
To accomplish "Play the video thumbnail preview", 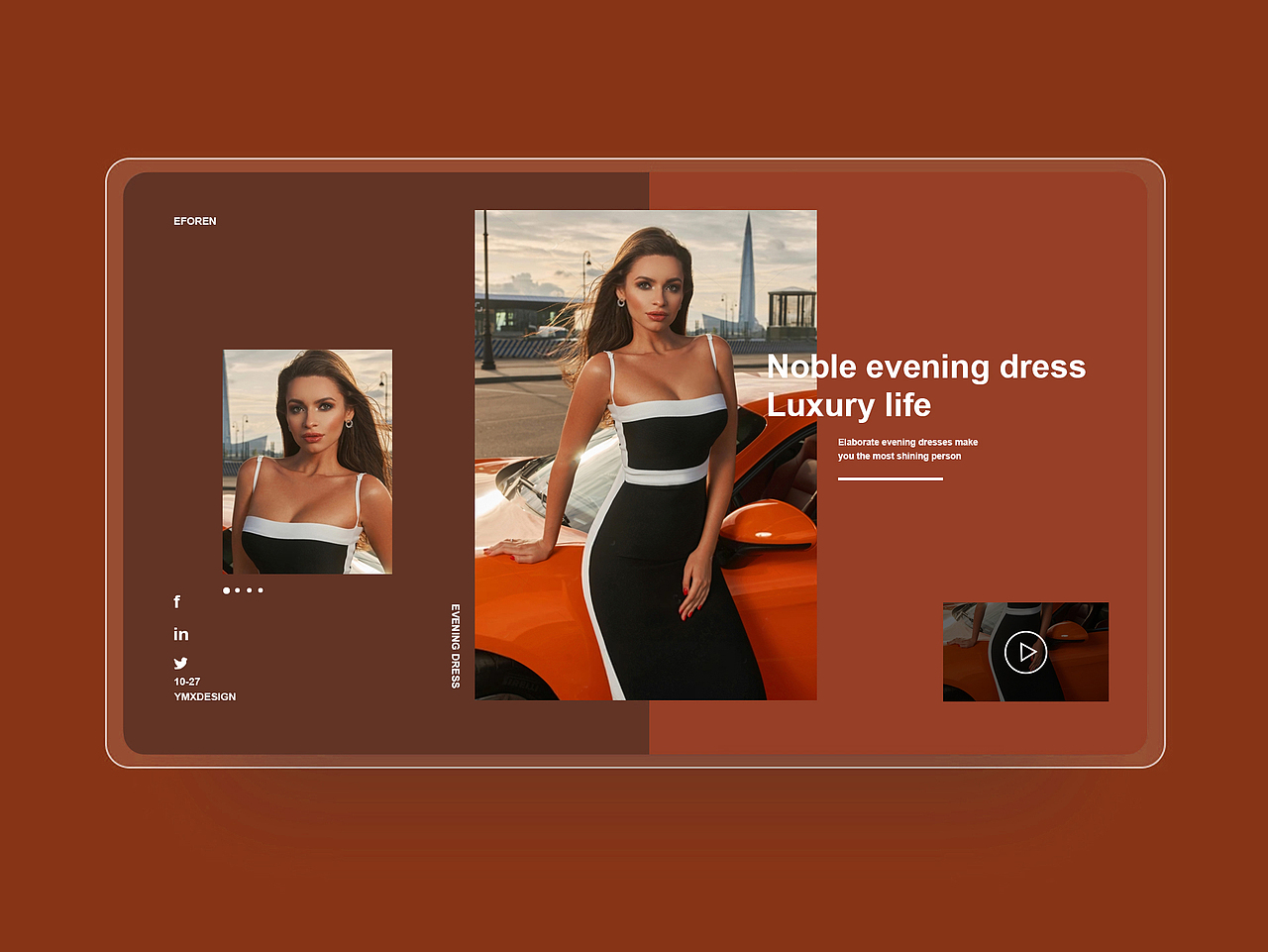I will pos(1025,652).
